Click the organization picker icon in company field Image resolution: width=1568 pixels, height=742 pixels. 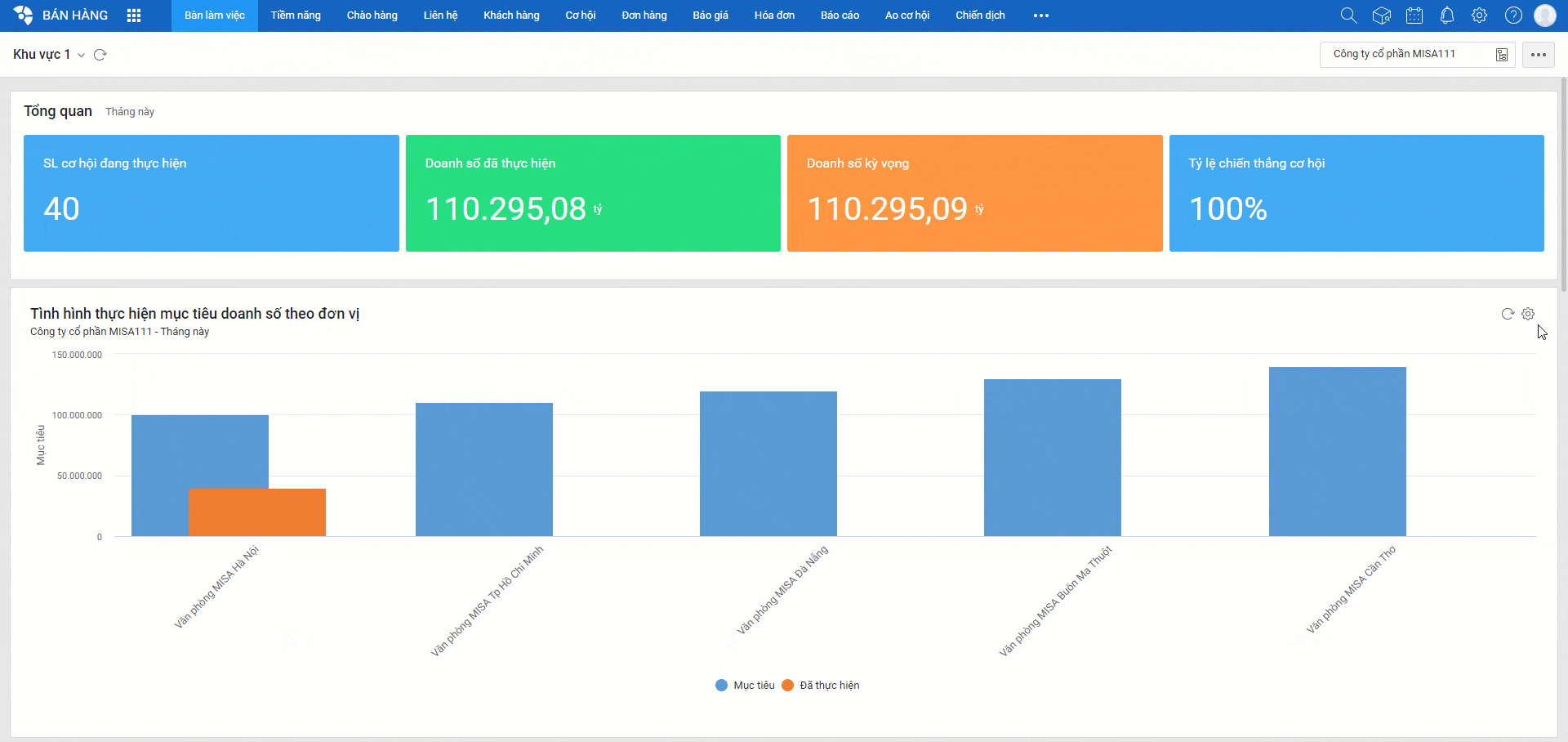1502,55
